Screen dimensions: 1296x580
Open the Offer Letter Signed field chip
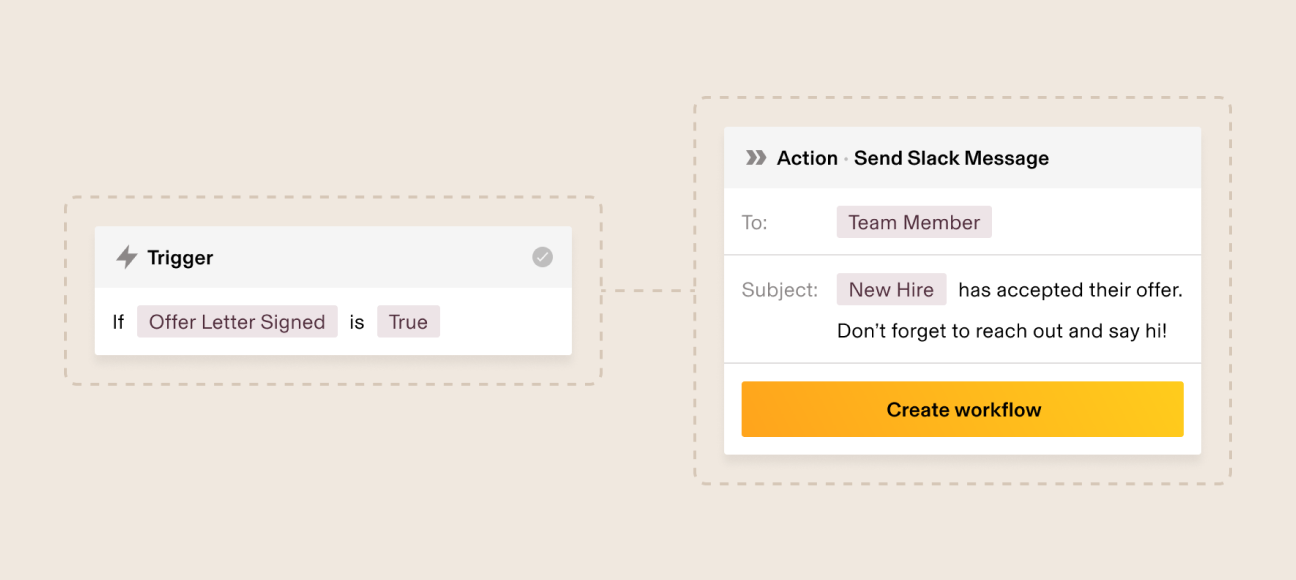[x=237, y=322]
